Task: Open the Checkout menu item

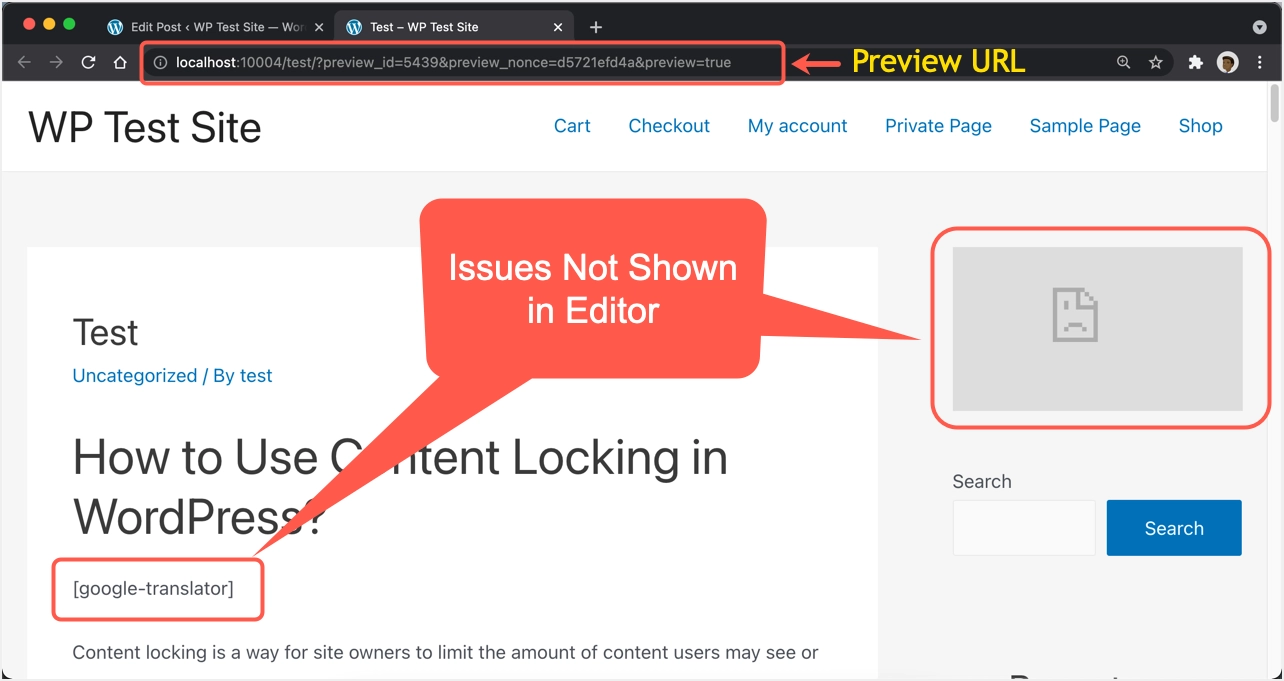Action: (669, 126)
